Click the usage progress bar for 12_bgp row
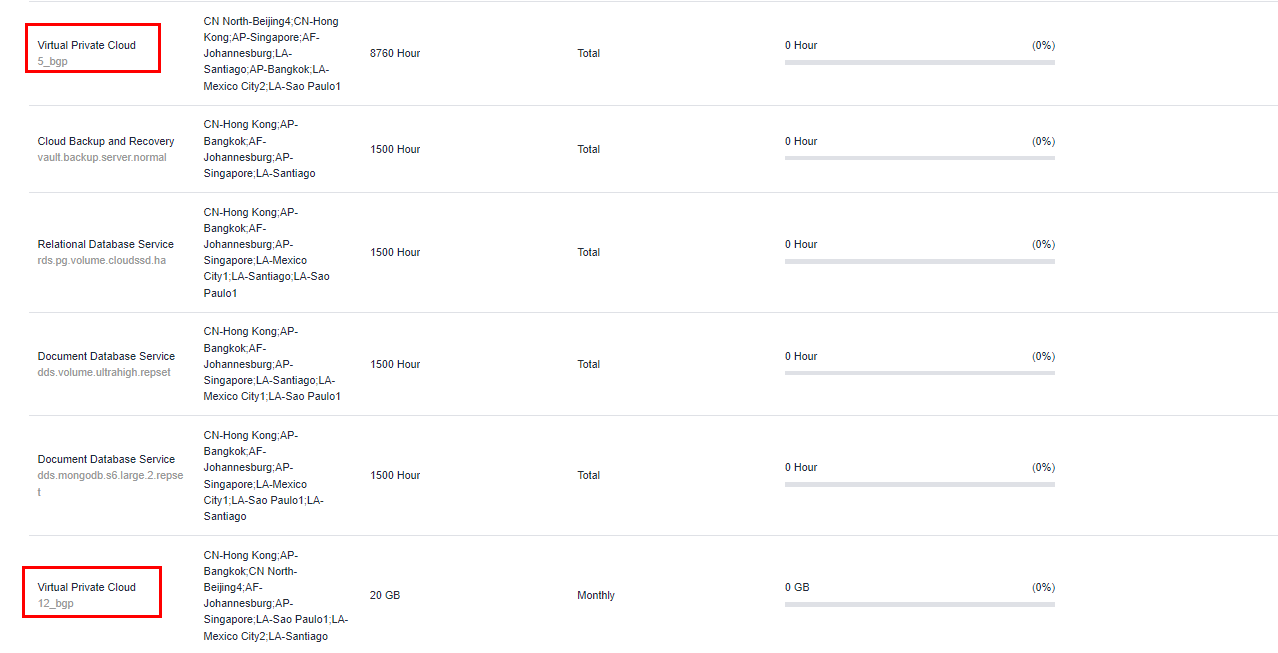Image resolution: width=1278 pixels, height=653 pixels. click(x=919, y=604)
